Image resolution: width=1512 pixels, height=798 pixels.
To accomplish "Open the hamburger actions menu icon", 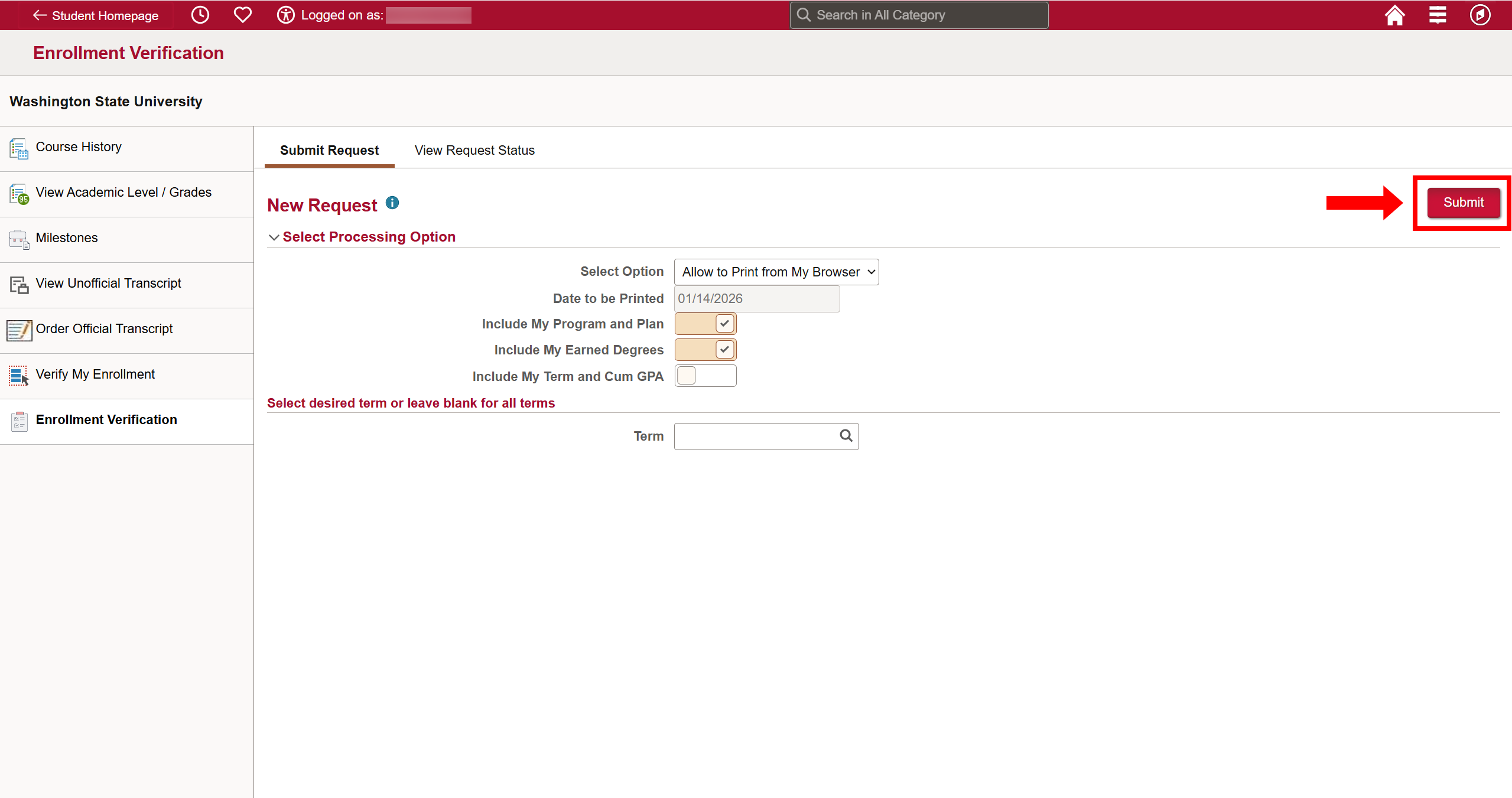I will point(1437,15).
